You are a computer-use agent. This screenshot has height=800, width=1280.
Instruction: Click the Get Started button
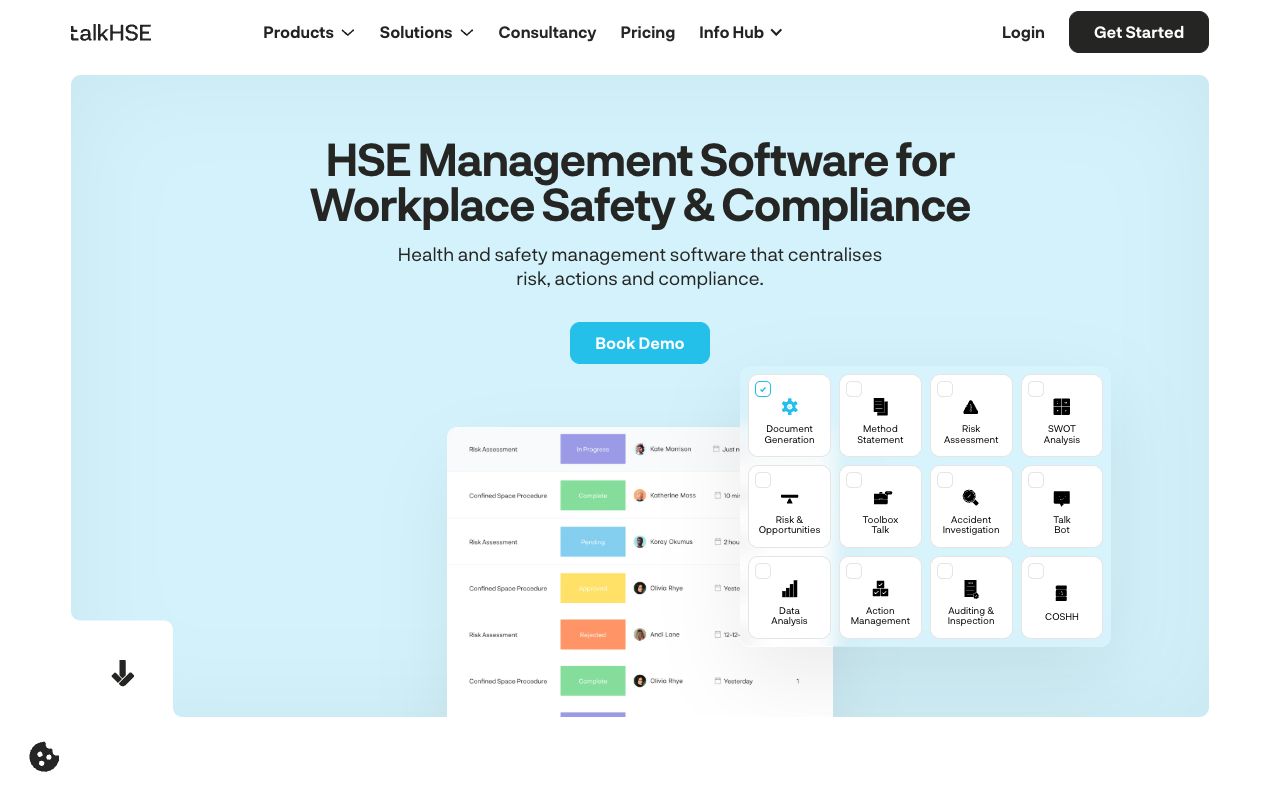click(x=1139, y=32)
